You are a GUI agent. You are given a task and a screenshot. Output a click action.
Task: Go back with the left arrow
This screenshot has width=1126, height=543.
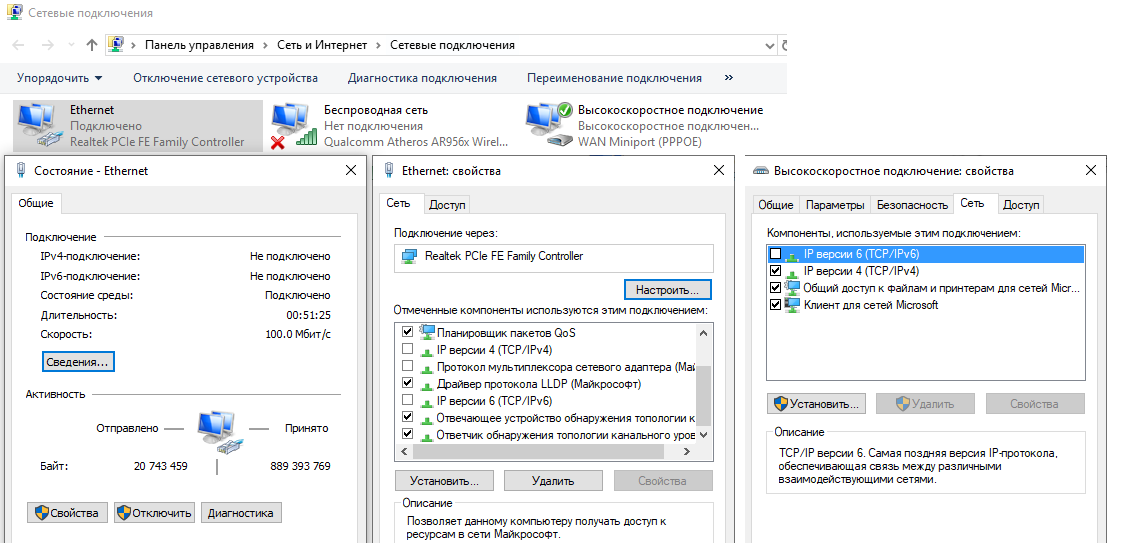(19, 45)
